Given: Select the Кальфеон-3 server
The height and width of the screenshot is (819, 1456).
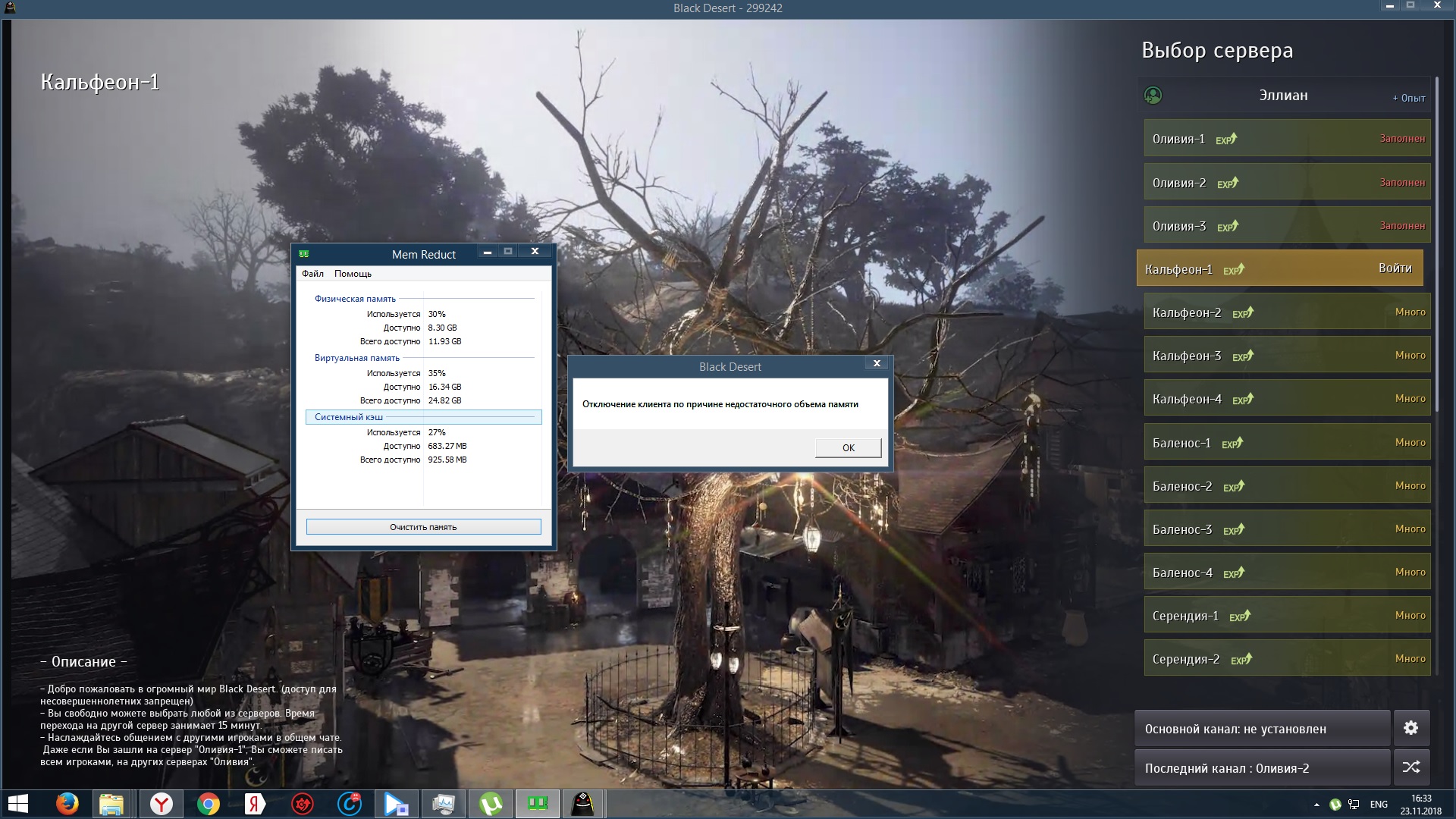Looking at the screenshot, I should point(1287,355).
